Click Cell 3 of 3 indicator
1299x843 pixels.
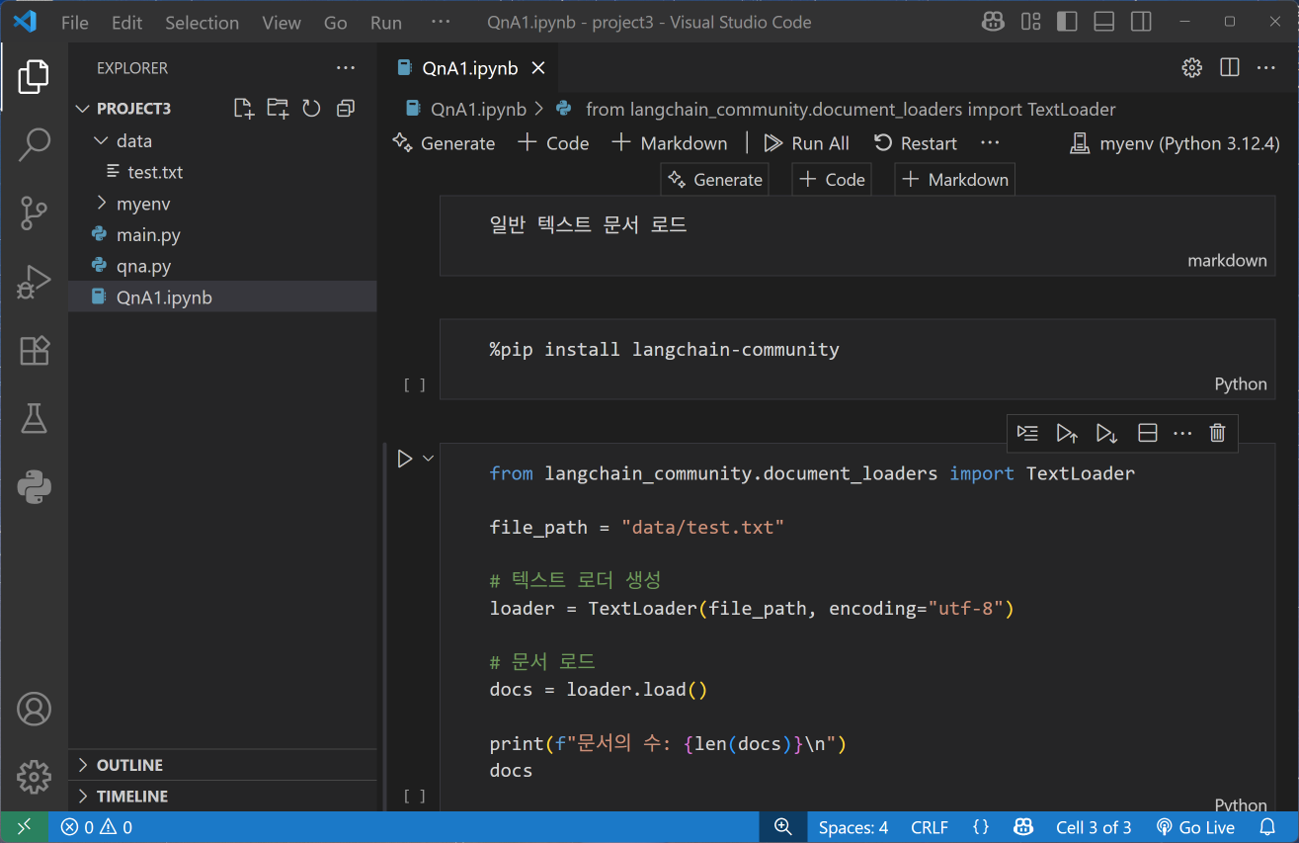1094,827
